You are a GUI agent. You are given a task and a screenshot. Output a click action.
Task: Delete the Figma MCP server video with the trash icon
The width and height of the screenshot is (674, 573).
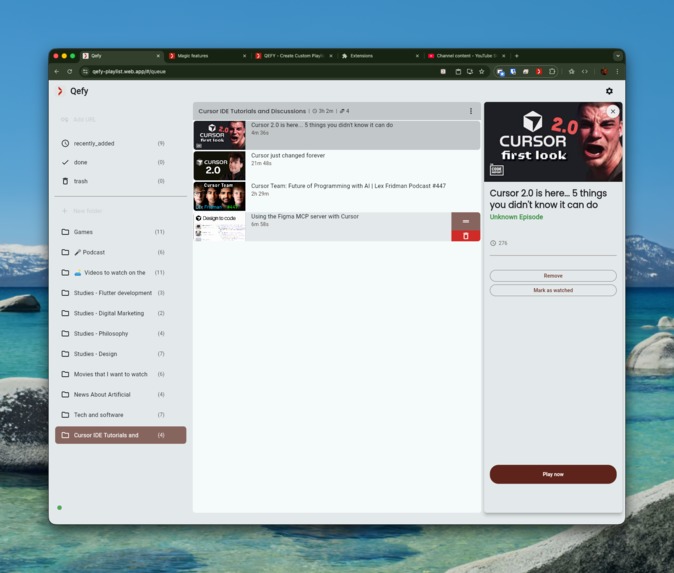[x=466, y=236]
